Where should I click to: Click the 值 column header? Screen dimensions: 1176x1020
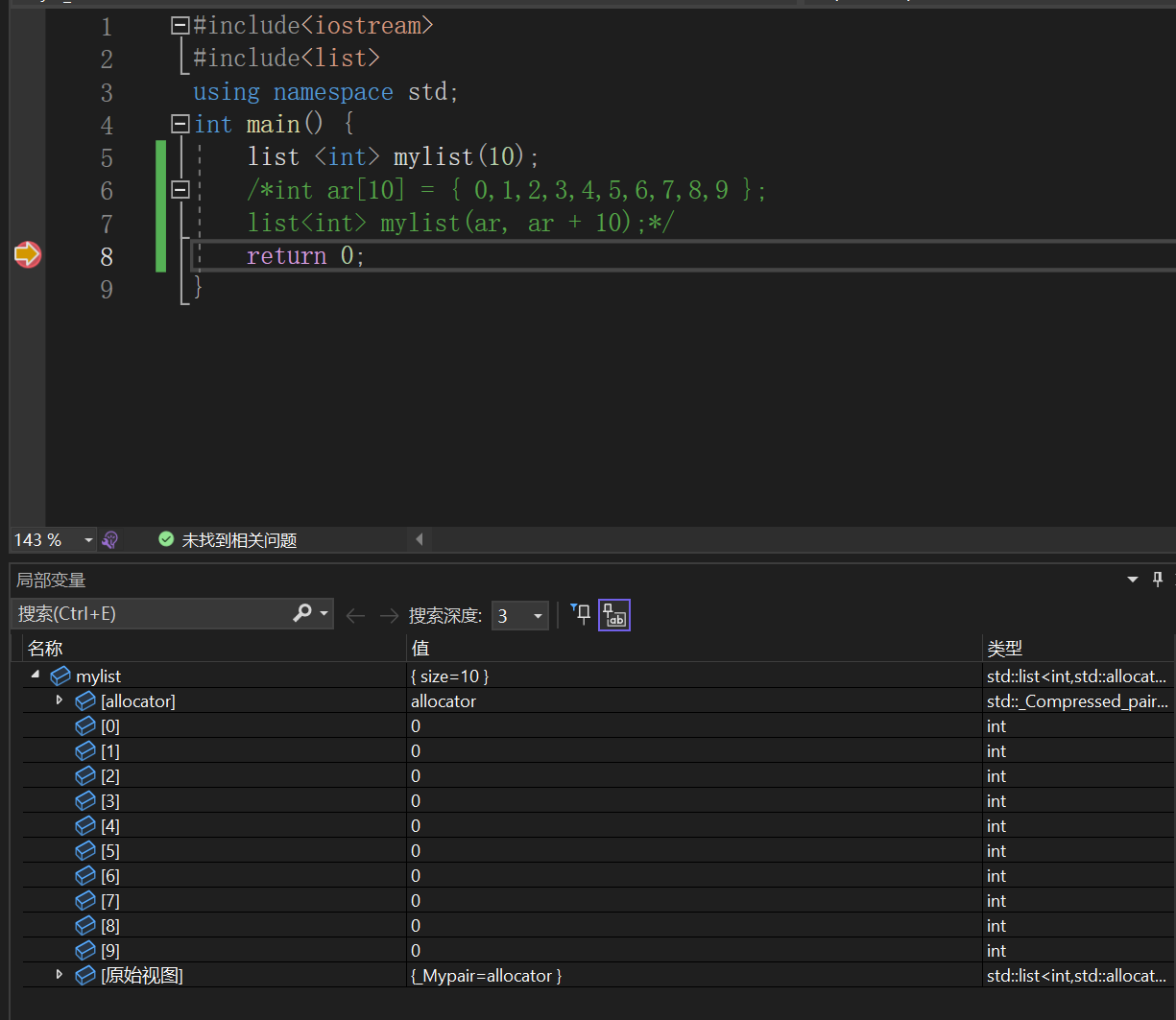coord(420,649)
